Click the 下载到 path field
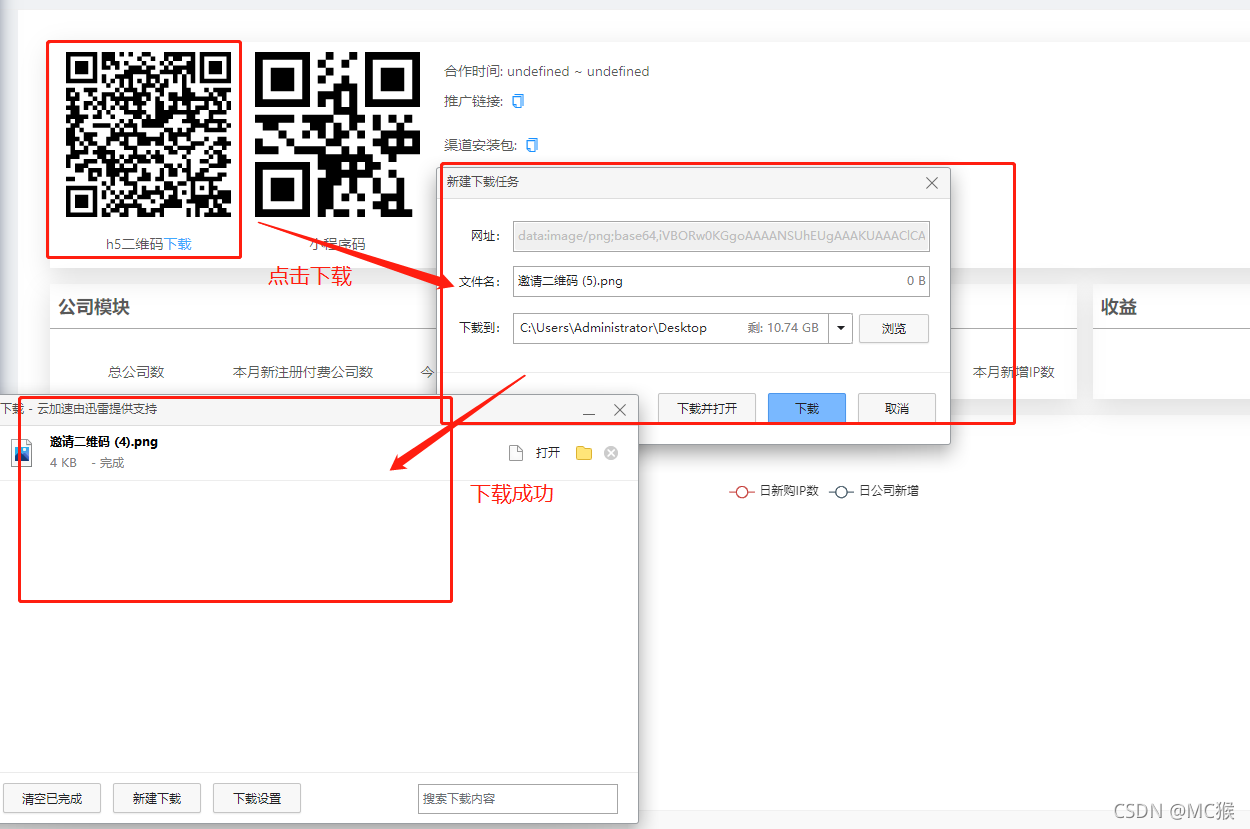The height and width of the screenshot is (829, 1250). [x=671, y=328]
